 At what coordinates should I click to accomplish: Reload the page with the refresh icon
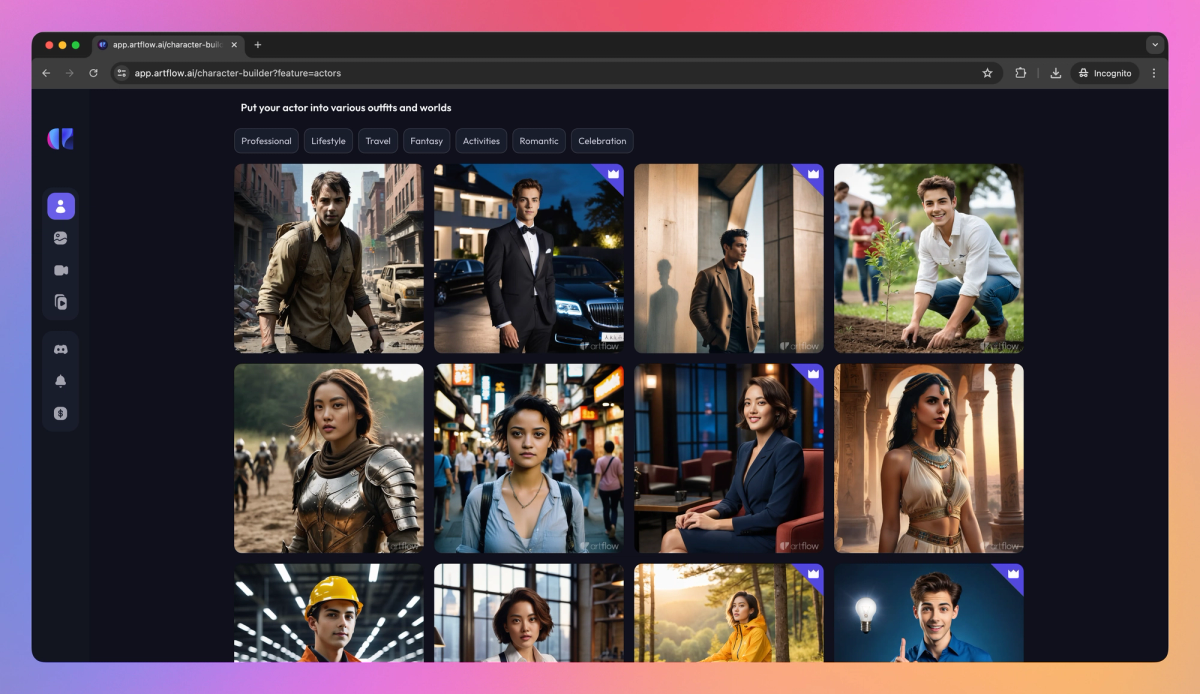point(94,73)
